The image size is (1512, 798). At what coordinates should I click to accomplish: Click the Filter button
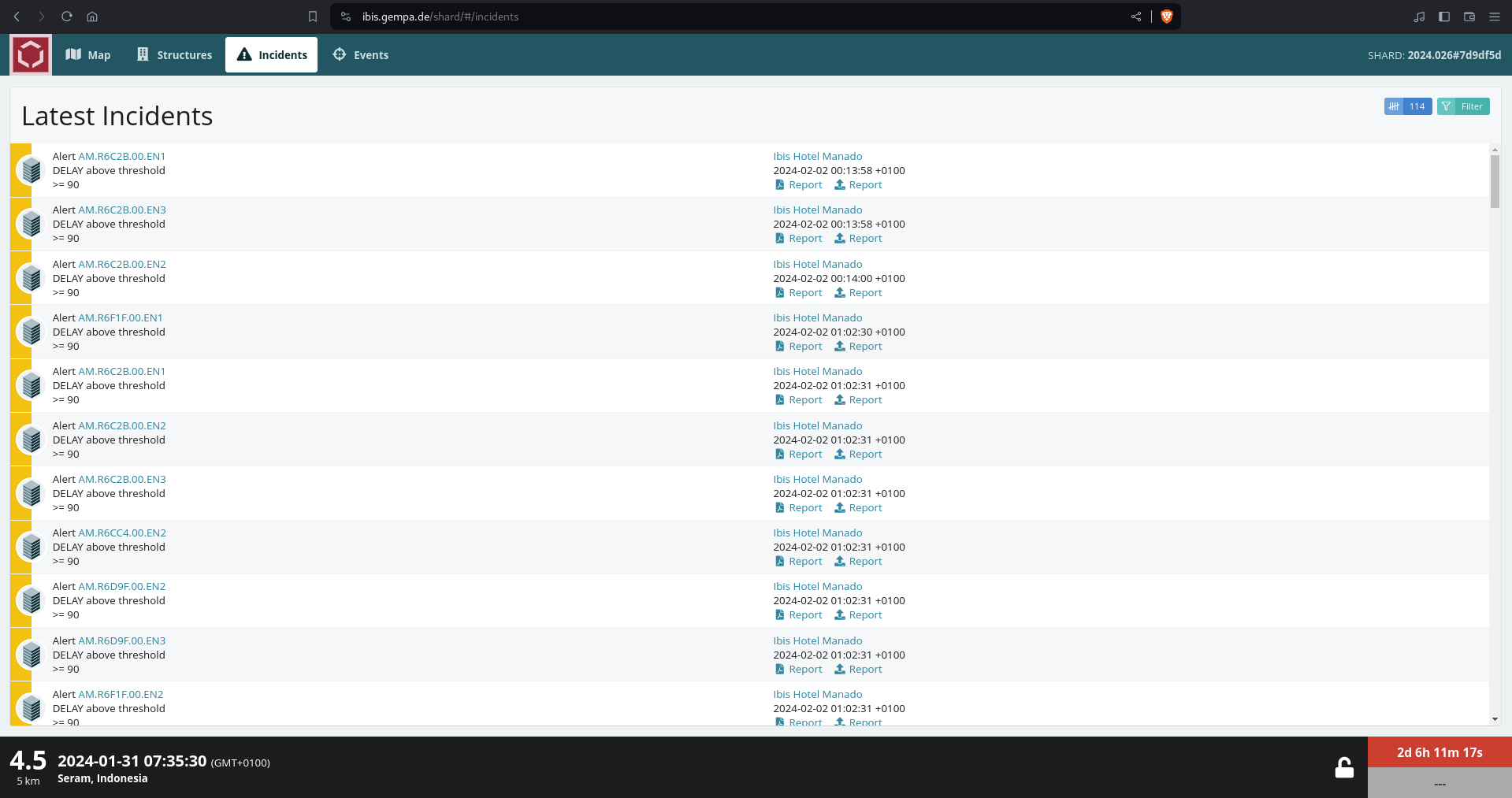[1463, 106]
